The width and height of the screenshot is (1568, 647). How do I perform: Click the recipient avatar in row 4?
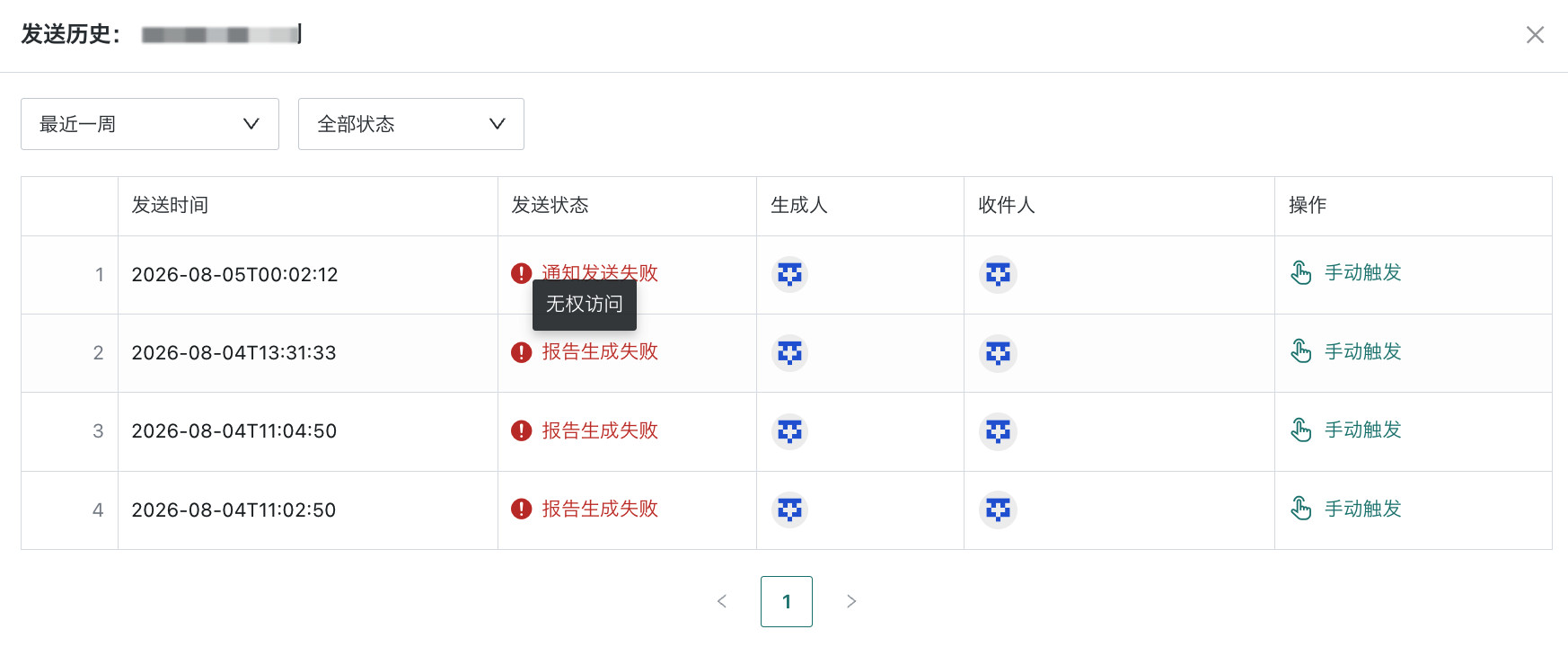click(998, 510)
